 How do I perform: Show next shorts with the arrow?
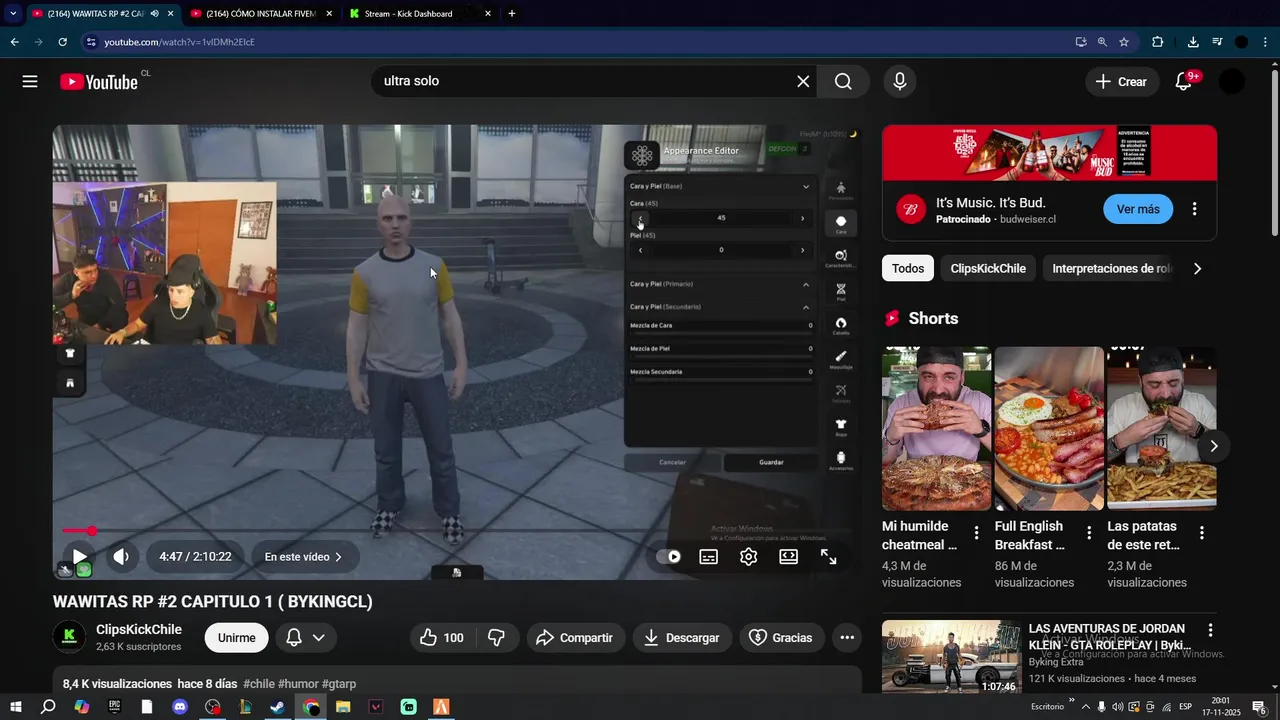1213,446
